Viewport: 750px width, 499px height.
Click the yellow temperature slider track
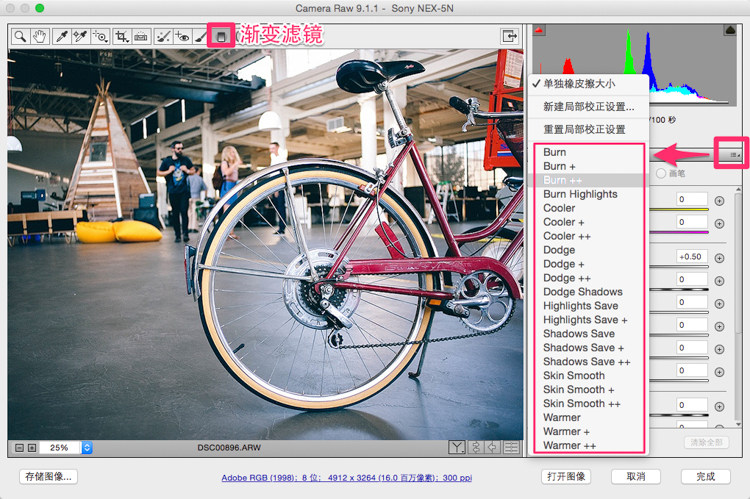click(x=678, y=210)
